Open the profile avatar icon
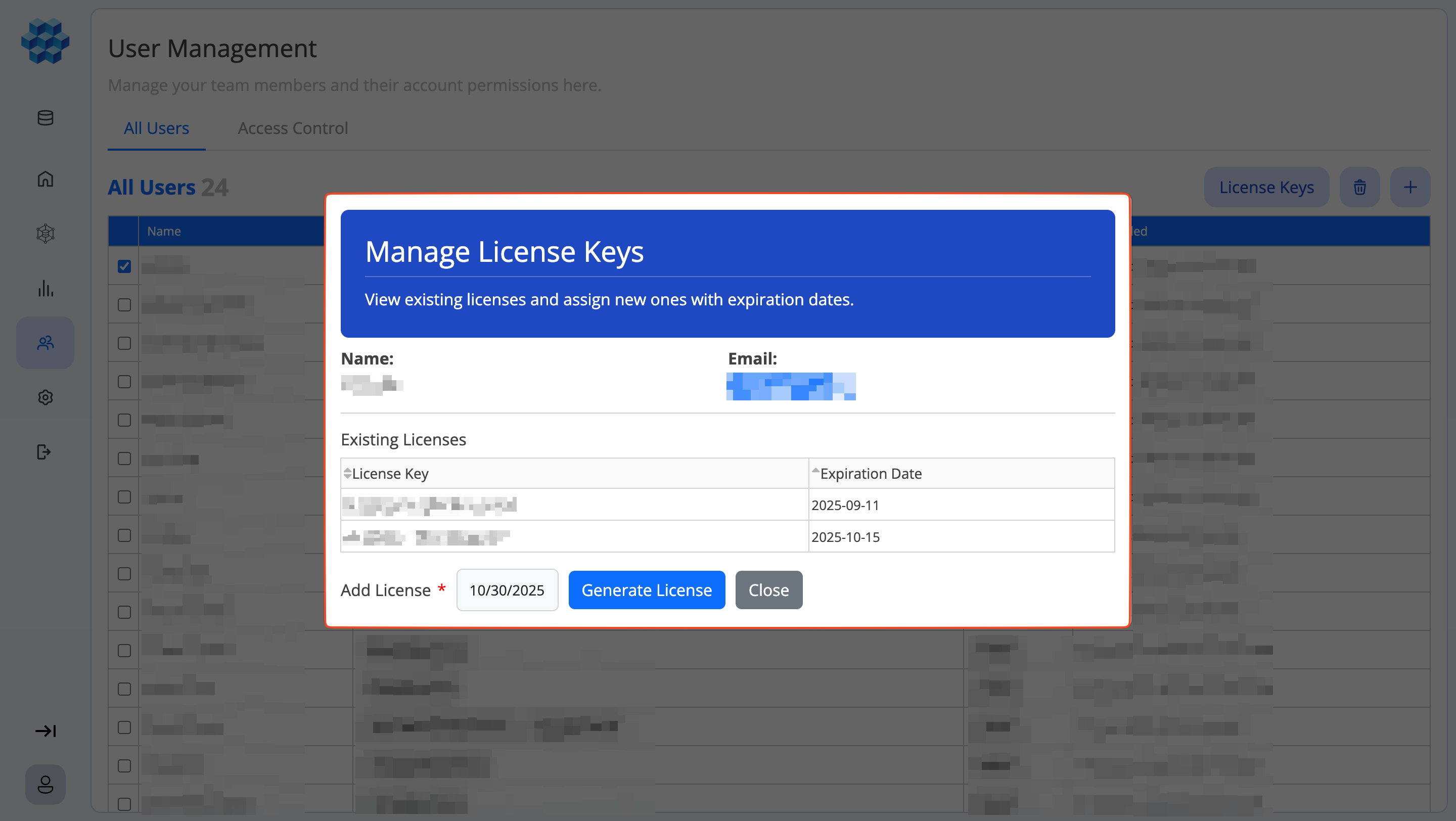Viewport: 1456px width, 821px height. point(45,784)
